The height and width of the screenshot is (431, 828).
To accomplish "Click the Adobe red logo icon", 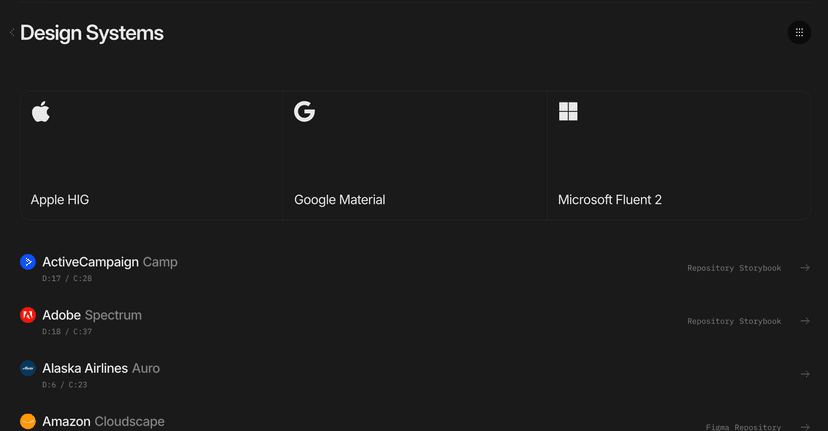I will tap(27, 315).
